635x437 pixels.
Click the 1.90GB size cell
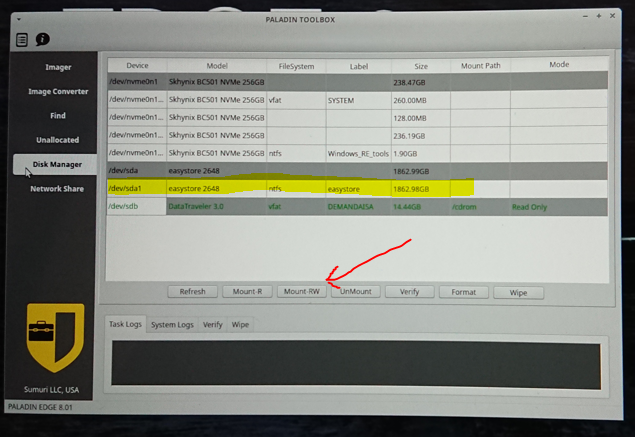(x=421, y=154)
